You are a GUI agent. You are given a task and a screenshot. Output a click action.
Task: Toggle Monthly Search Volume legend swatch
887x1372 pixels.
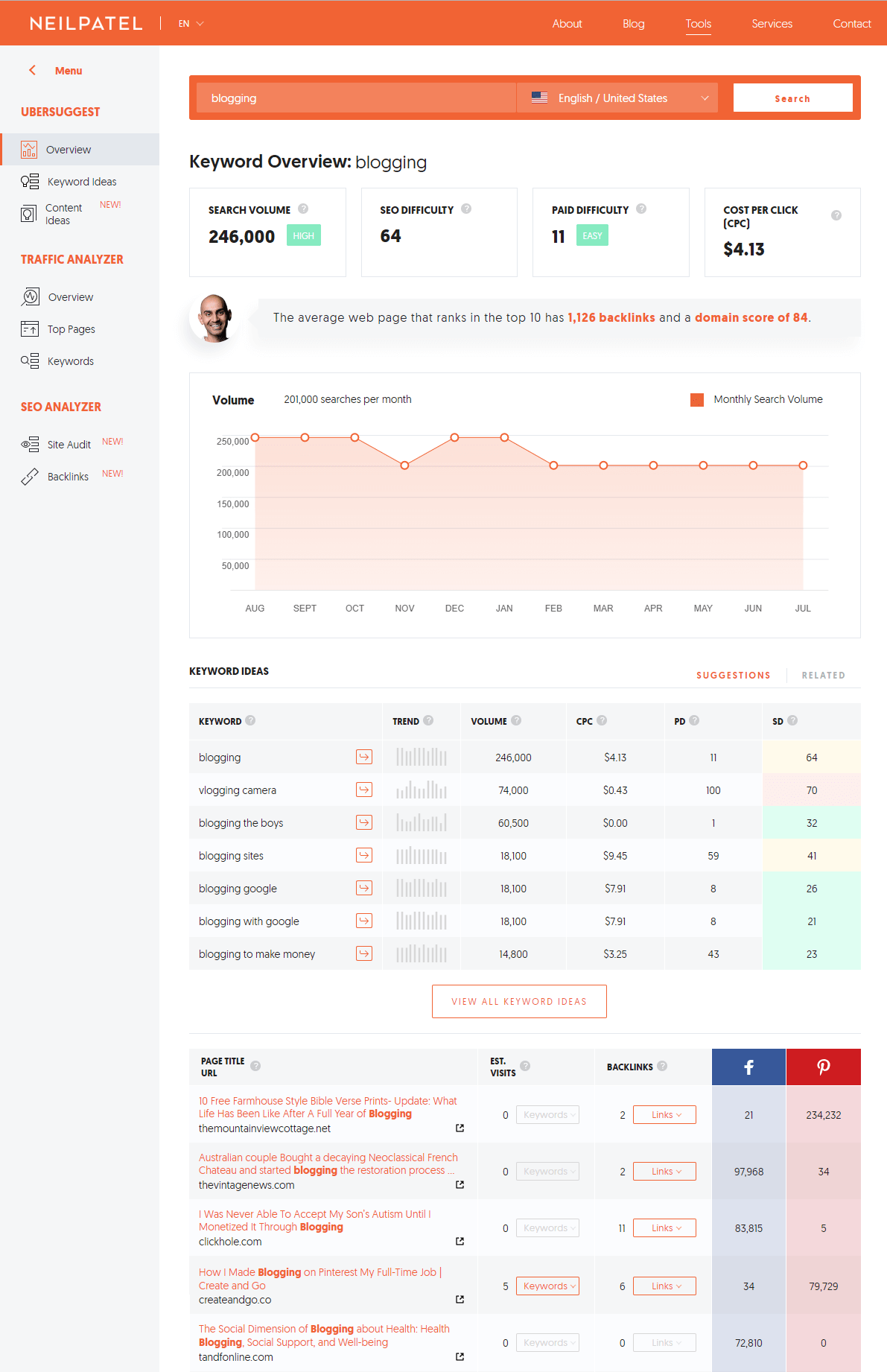tap(697, 400)
